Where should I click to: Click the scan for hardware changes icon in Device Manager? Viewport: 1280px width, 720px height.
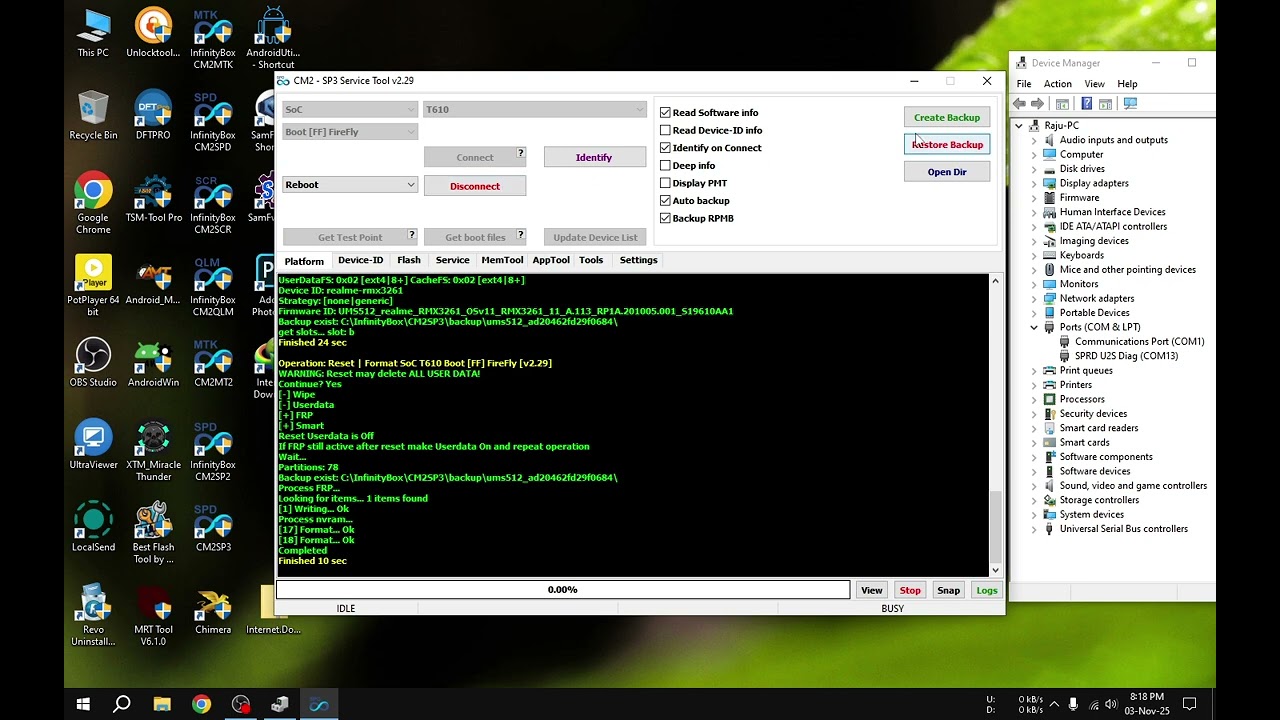coord(1130,104)
